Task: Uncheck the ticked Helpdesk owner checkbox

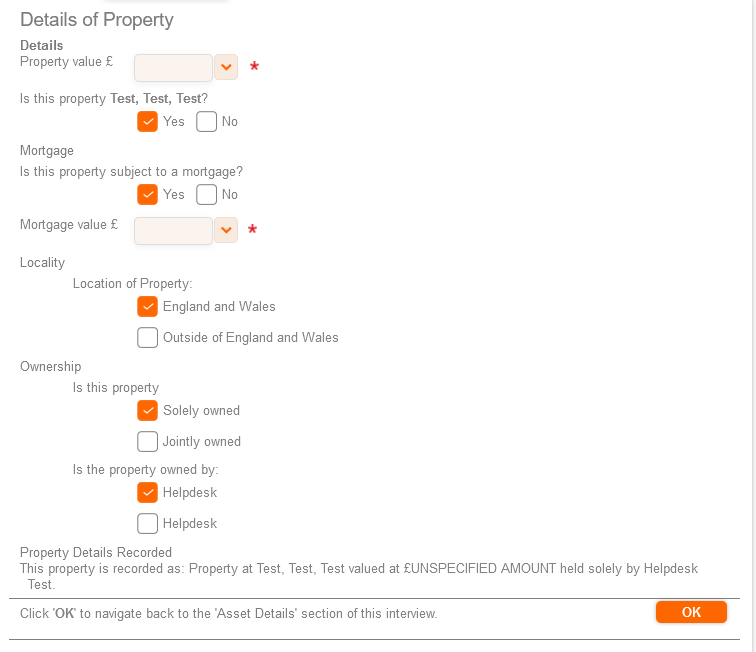Action: (148, 493)
